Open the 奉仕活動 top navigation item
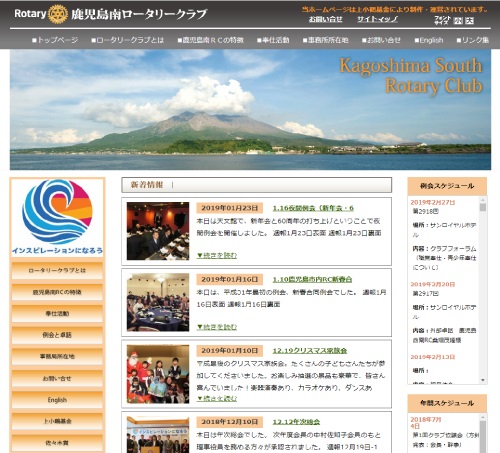500x453 pixels. (273, 40)
